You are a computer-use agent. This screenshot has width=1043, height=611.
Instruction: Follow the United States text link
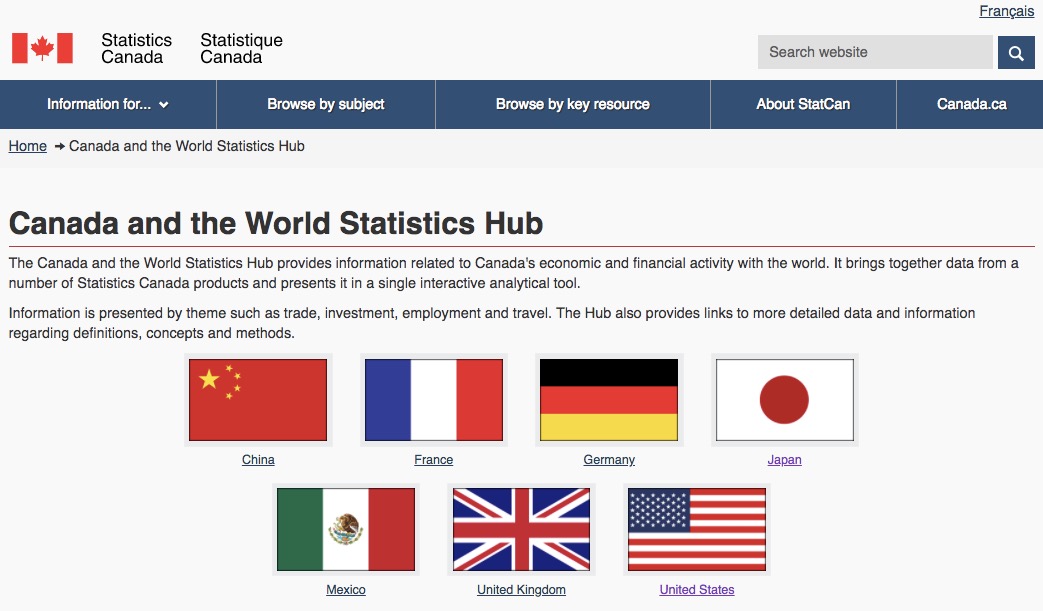pyautogui.click(x=696, y=590)
